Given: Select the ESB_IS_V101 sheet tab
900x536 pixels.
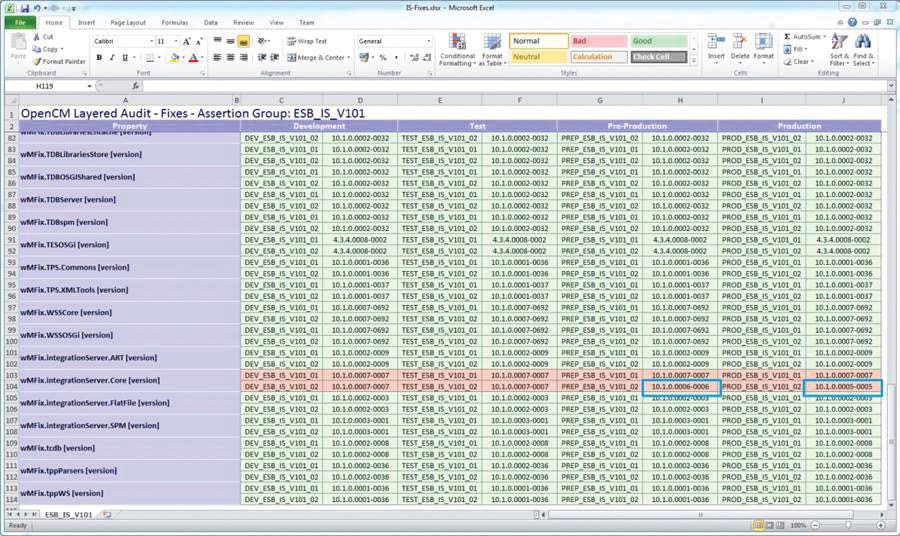Looking at the screenshot, I should coord(68,515).
